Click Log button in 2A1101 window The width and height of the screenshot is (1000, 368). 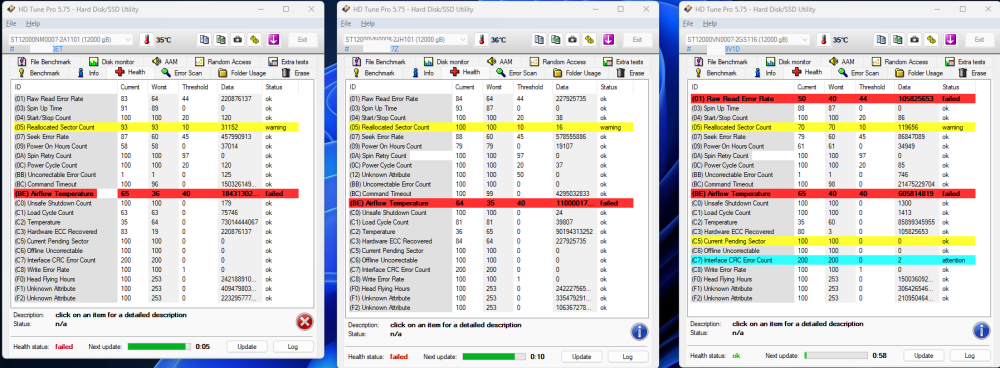pyautogui.click(x=293, y=346)
